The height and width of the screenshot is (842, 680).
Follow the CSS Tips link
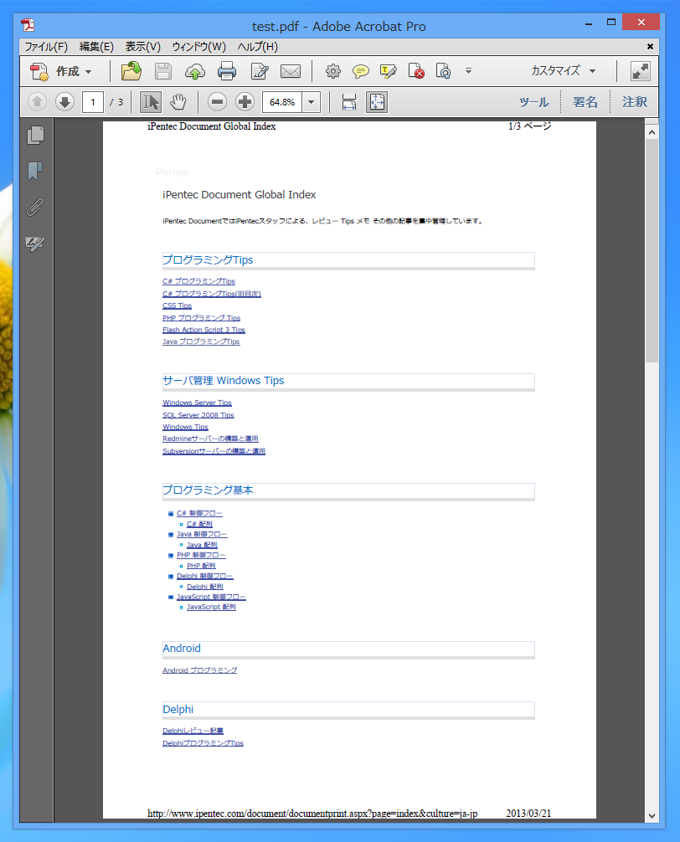click(x=177, y=306)
